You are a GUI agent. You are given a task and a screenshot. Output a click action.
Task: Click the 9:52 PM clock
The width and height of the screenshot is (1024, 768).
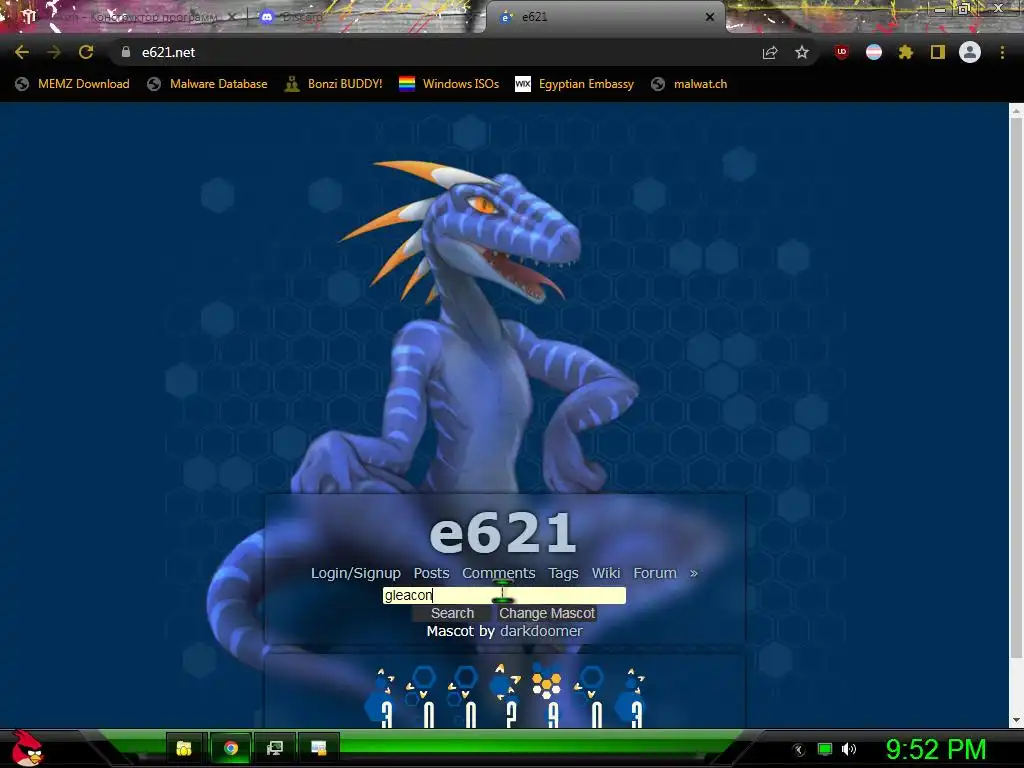936,749
